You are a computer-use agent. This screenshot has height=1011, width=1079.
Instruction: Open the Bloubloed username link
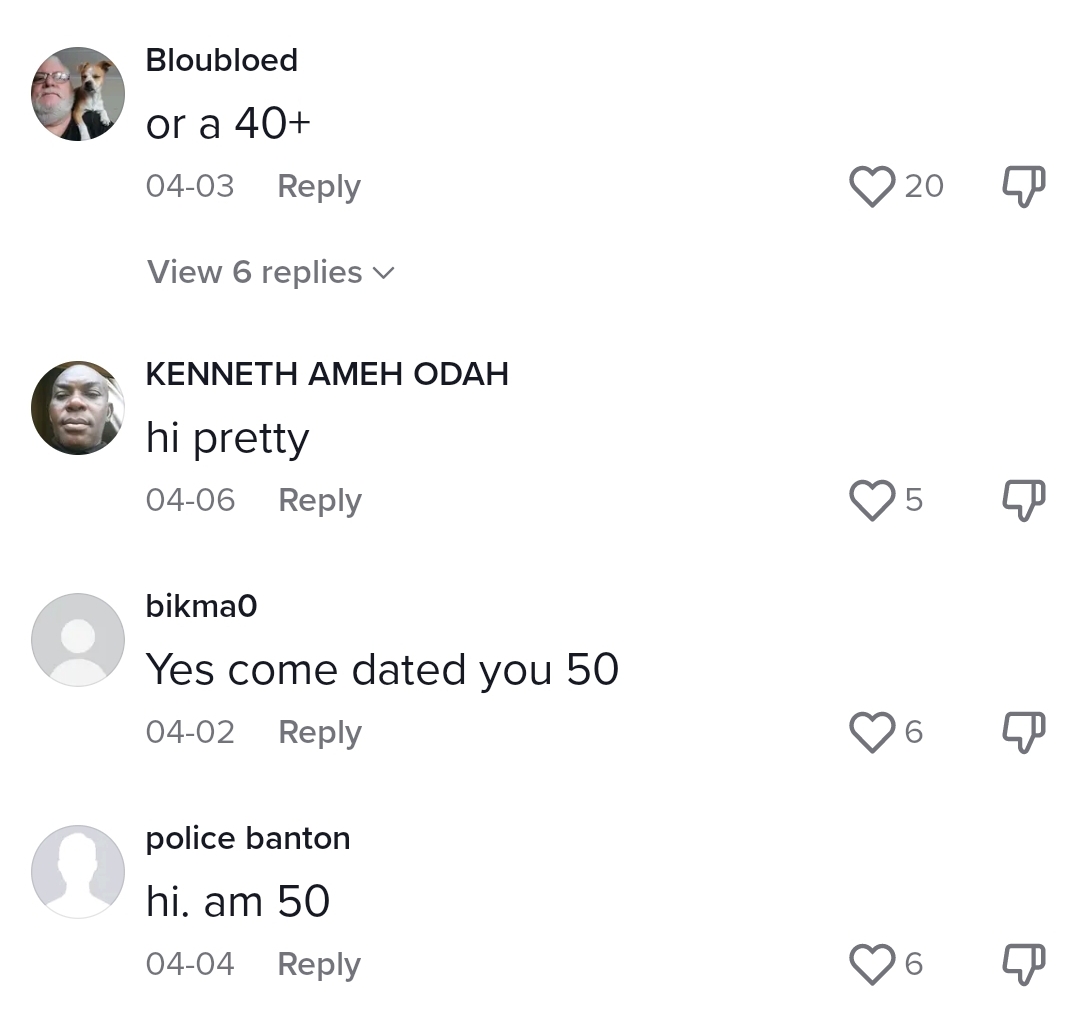(222, 60)
